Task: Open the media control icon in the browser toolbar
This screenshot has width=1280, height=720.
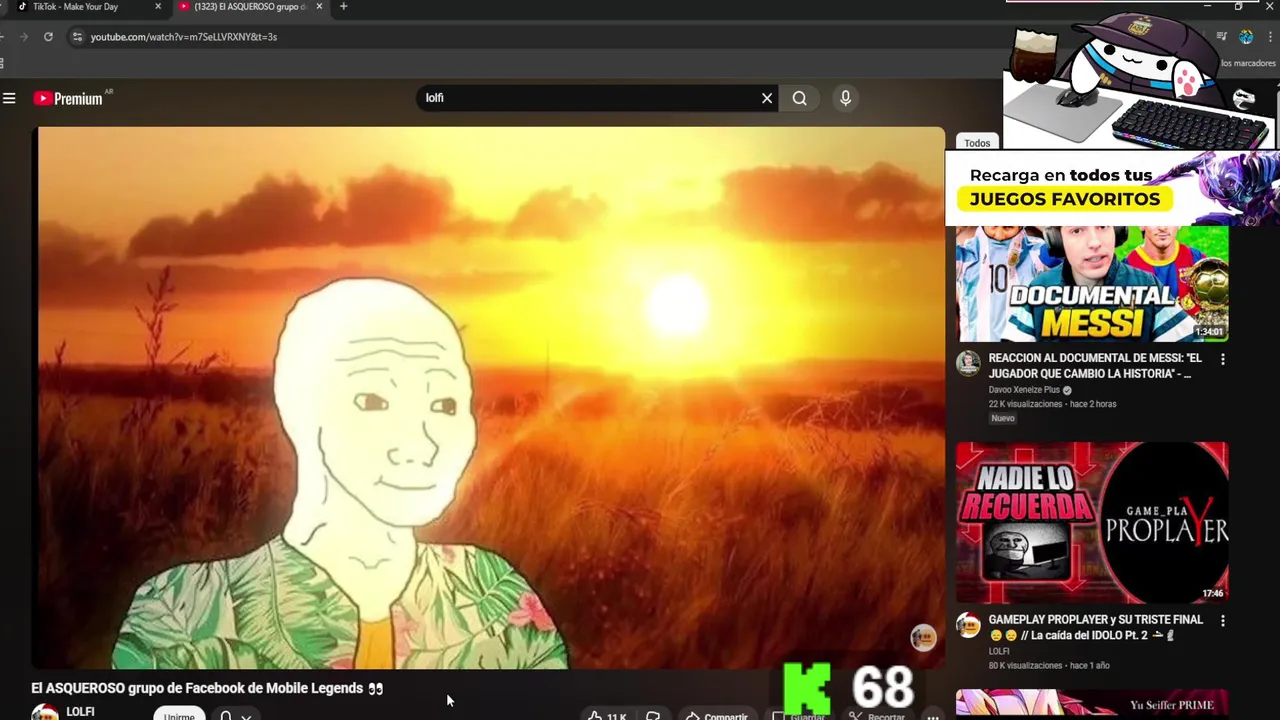Action: click(1222, 37)
